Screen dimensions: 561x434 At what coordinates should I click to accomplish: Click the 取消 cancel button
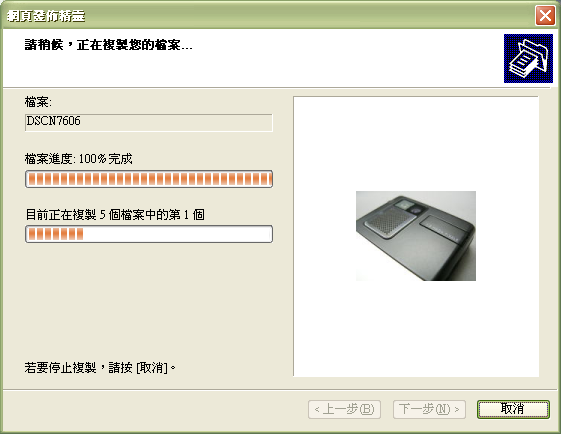513,409
